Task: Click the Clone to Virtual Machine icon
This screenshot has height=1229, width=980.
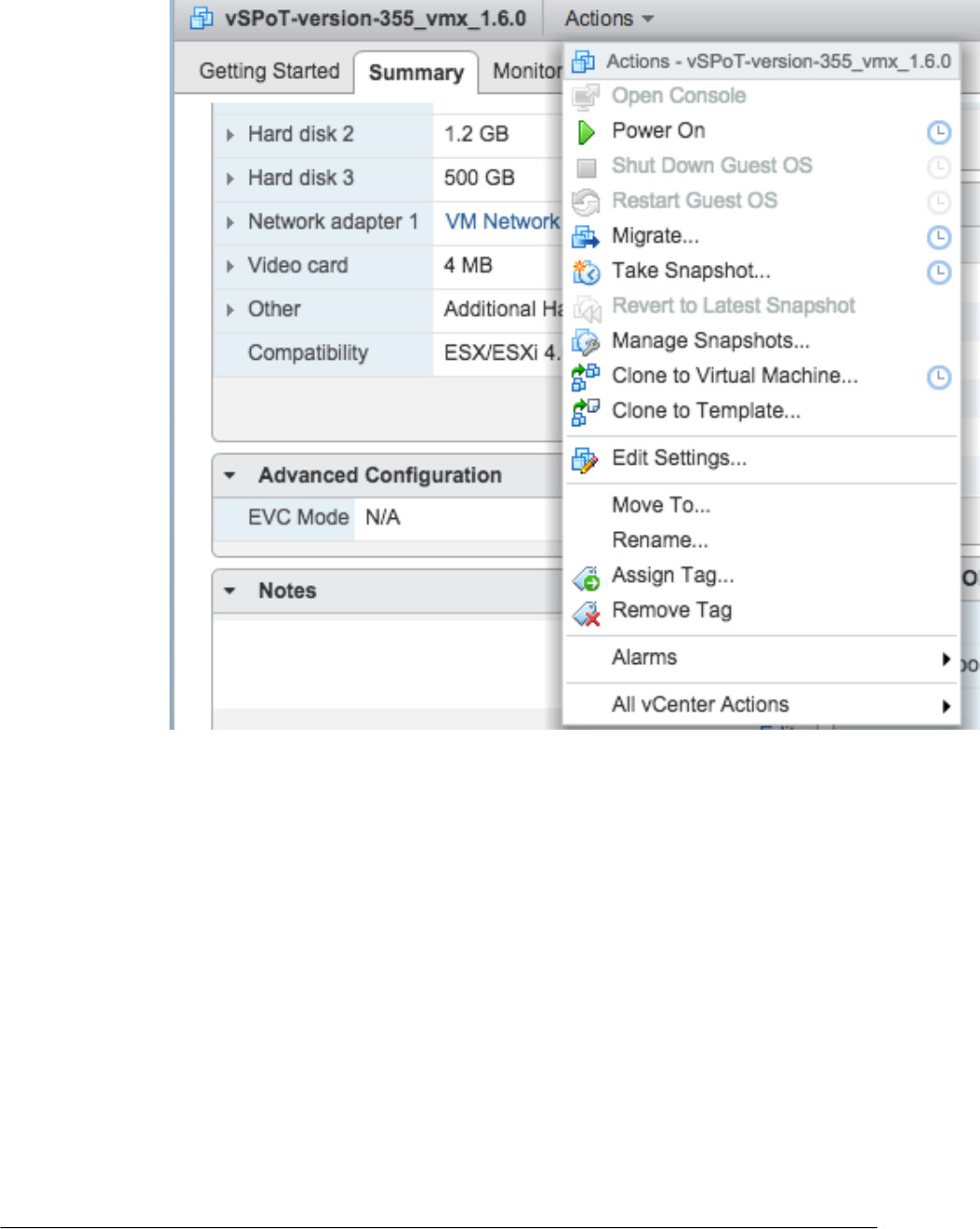Action: (x=587, y=377)
